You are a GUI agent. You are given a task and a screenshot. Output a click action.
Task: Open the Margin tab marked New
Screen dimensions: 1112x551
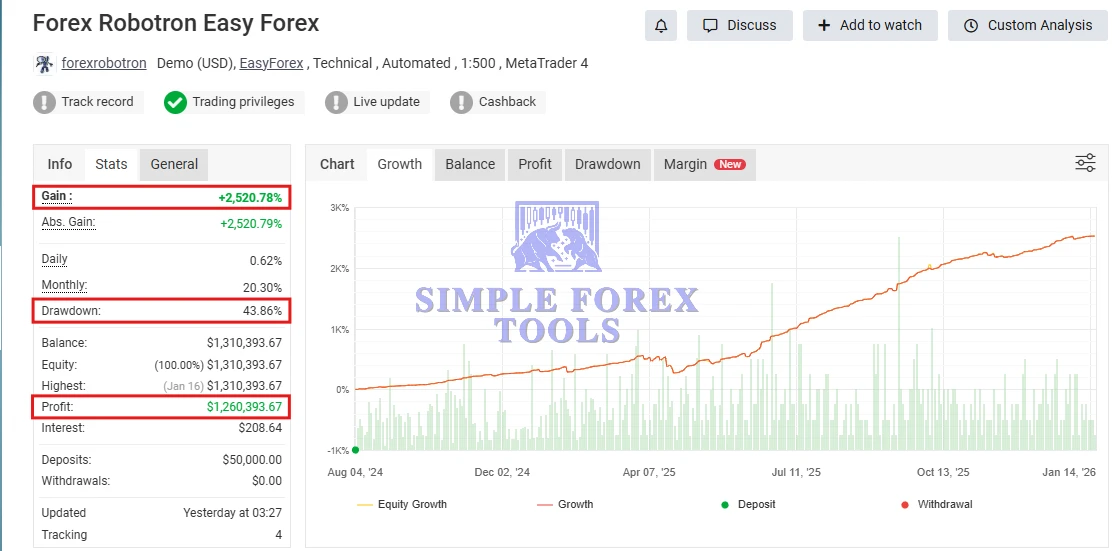pos(704,164)
